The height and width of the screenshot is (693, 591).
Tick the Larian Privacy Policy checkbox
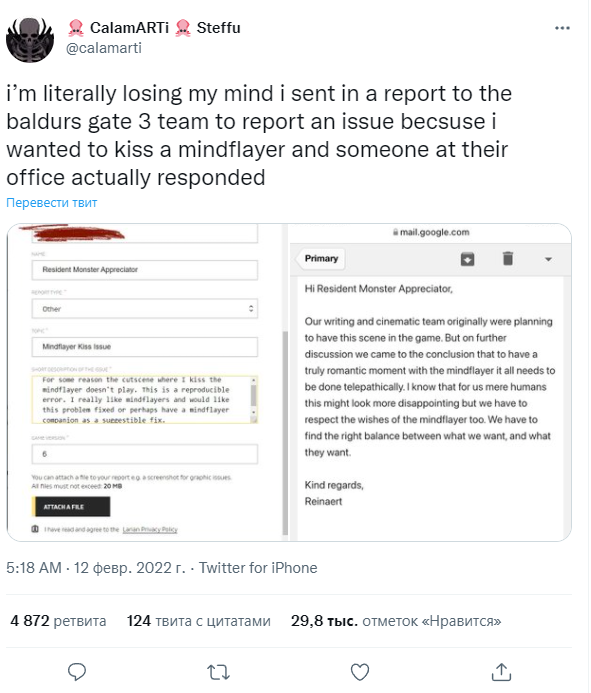(35, 529)
